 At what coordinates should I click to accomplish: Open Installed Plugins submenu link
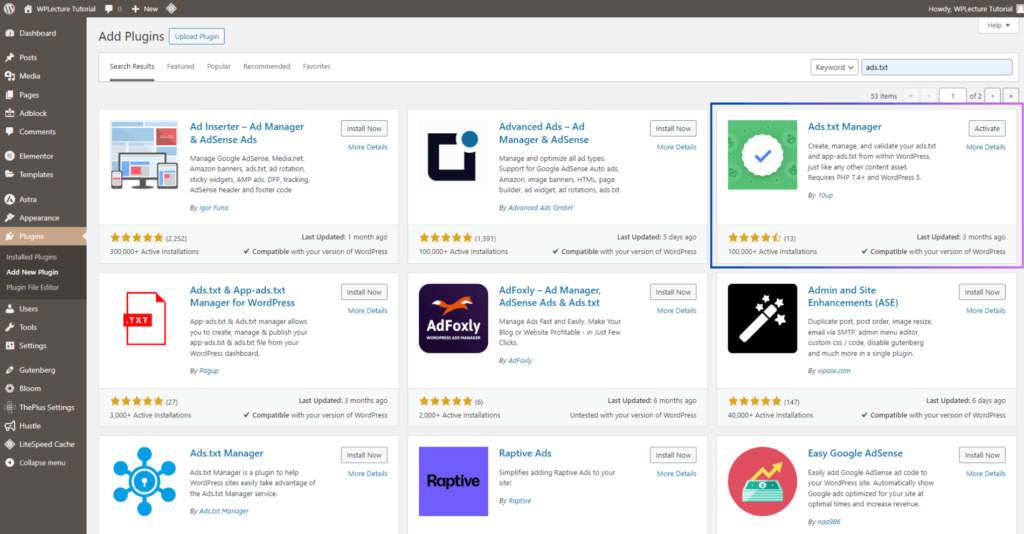click(31, 257)
